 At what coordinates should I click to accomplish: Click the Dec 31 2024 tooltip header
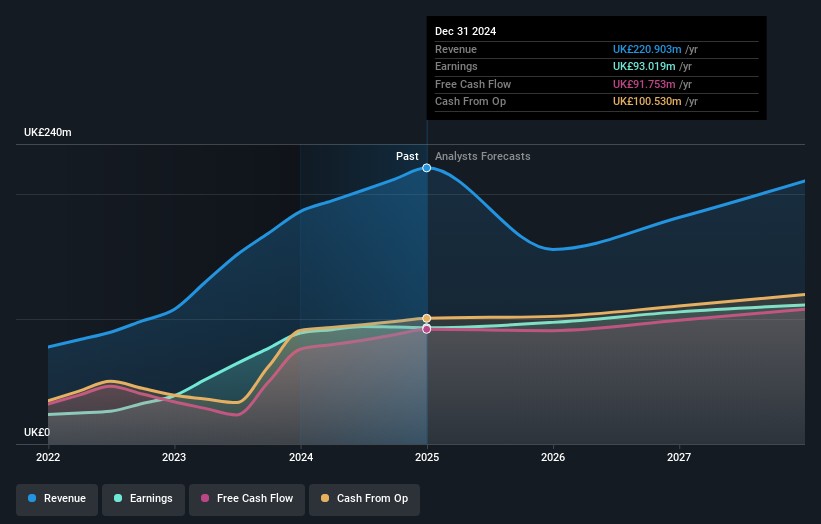tap(465, 31)
